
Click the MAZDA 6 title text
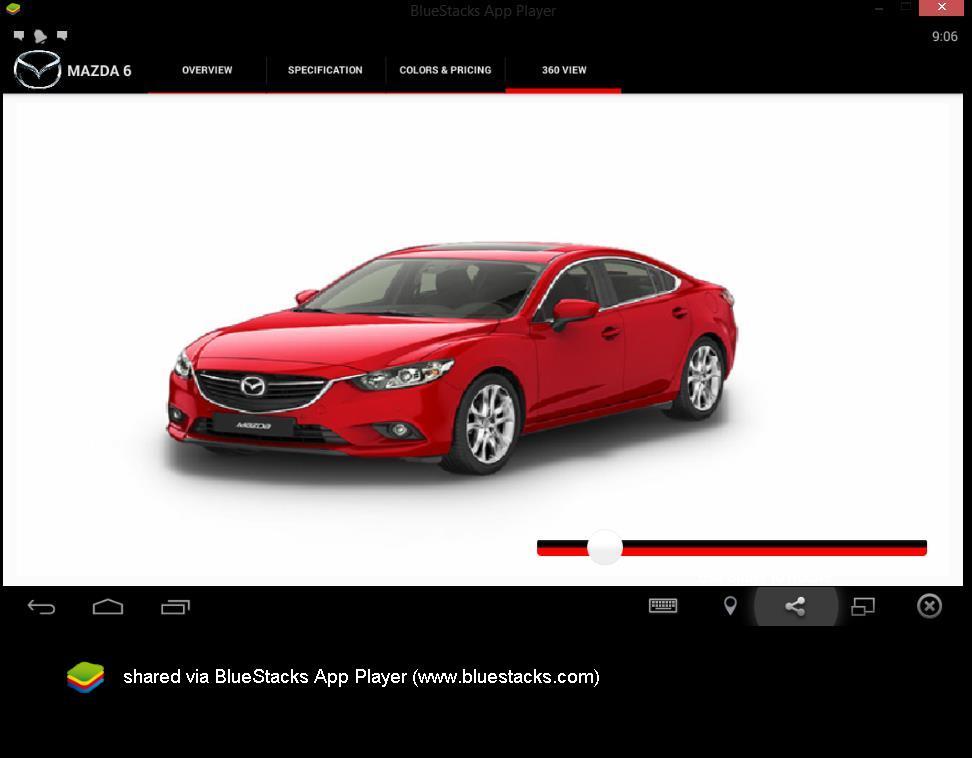click(99, 71)
